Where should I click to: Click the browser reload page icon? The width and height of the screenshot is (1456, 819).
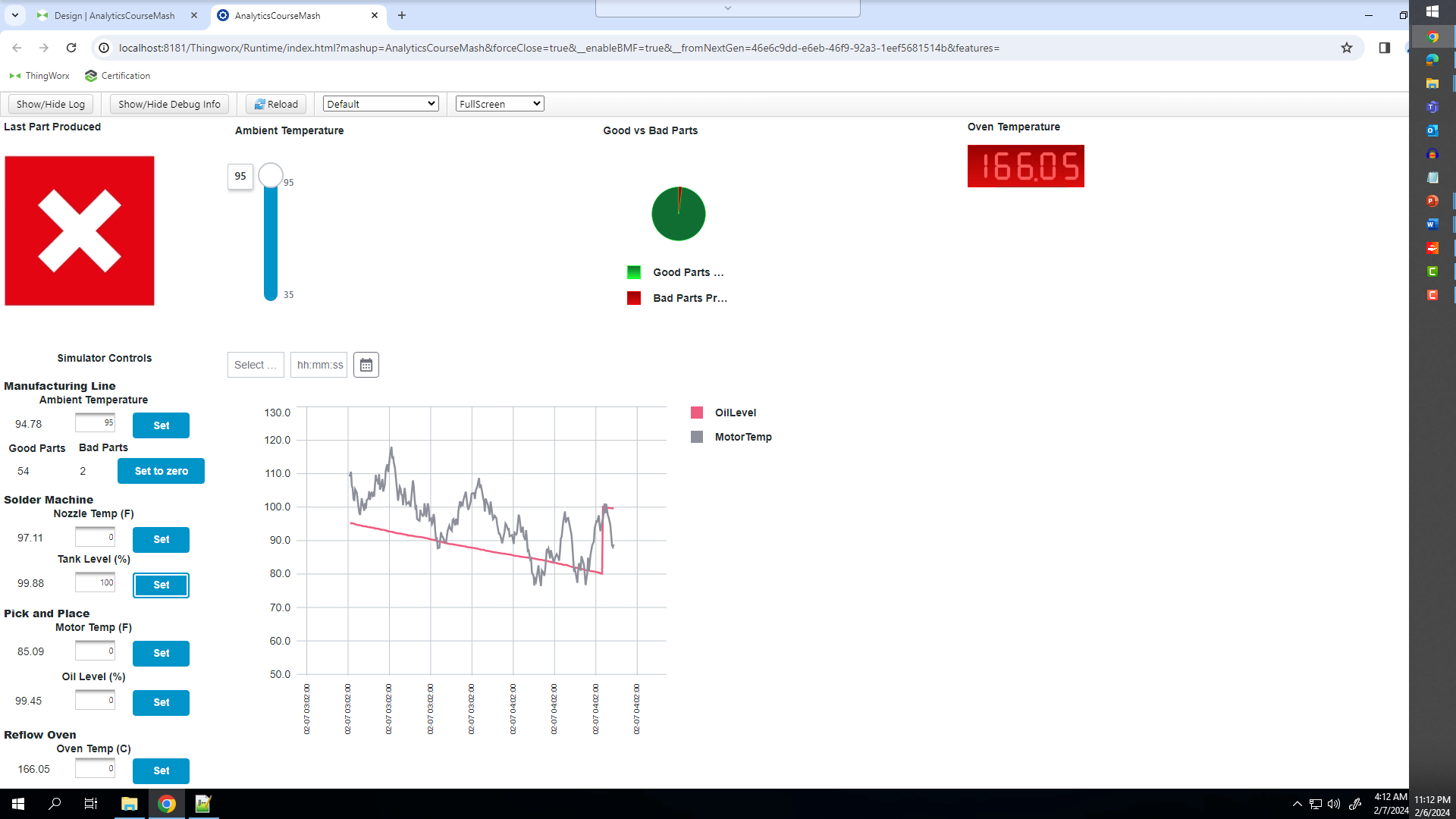pyautogui.click(x=71, y=48)
